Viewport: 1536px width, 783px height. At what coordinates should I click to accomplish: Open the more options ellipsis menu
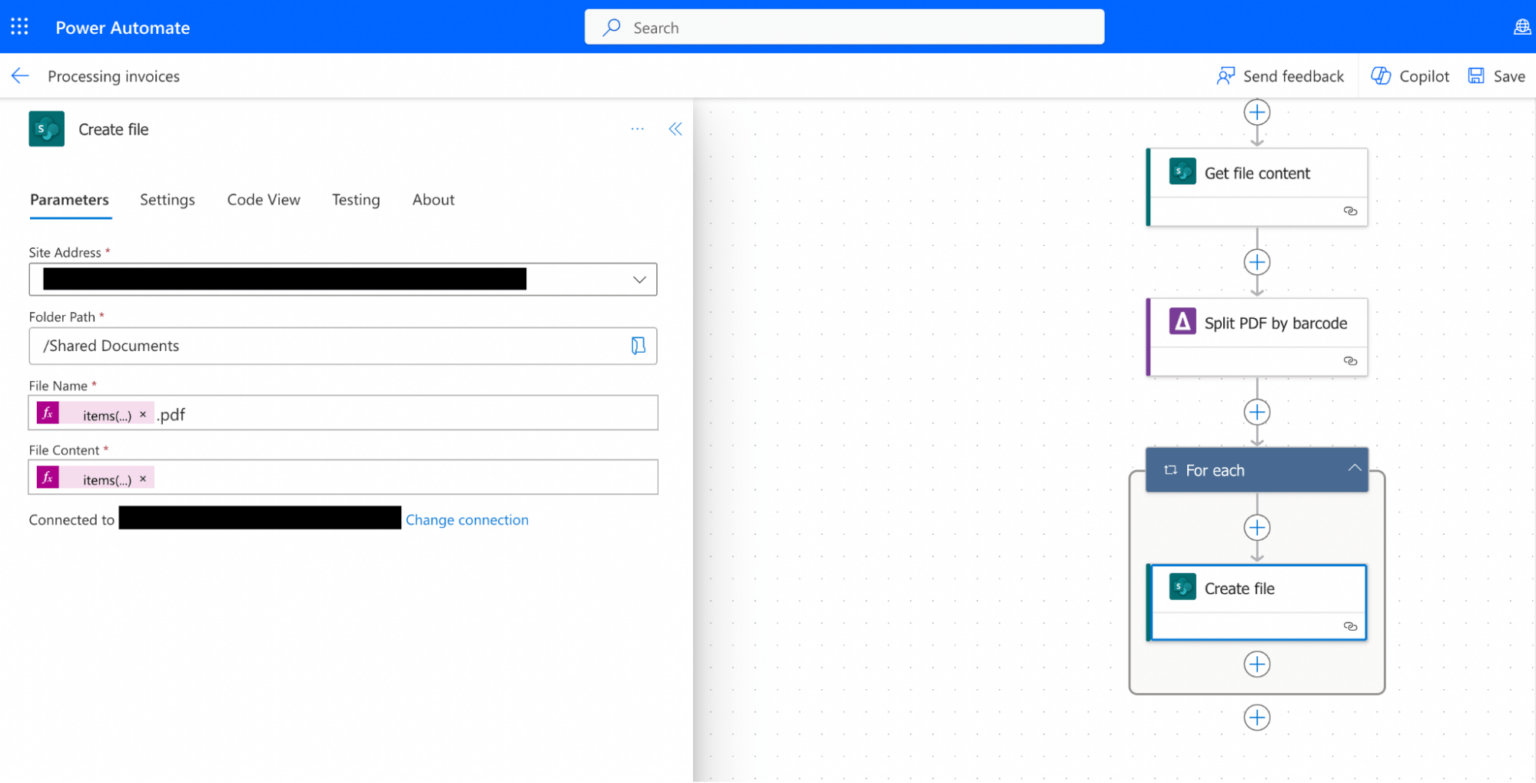pyautogui.click(x=637, y=129)
